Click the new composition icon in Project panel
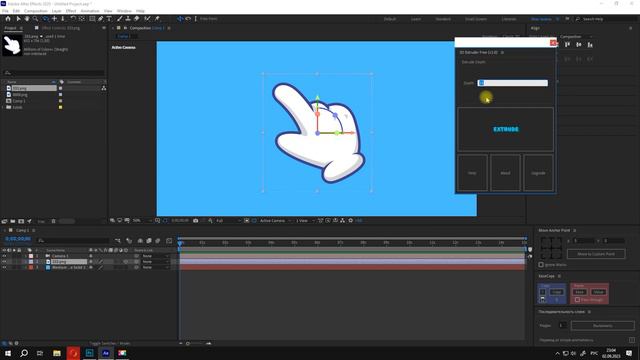The width and height of the screenshot is (640, 360). tap(21, 221)
